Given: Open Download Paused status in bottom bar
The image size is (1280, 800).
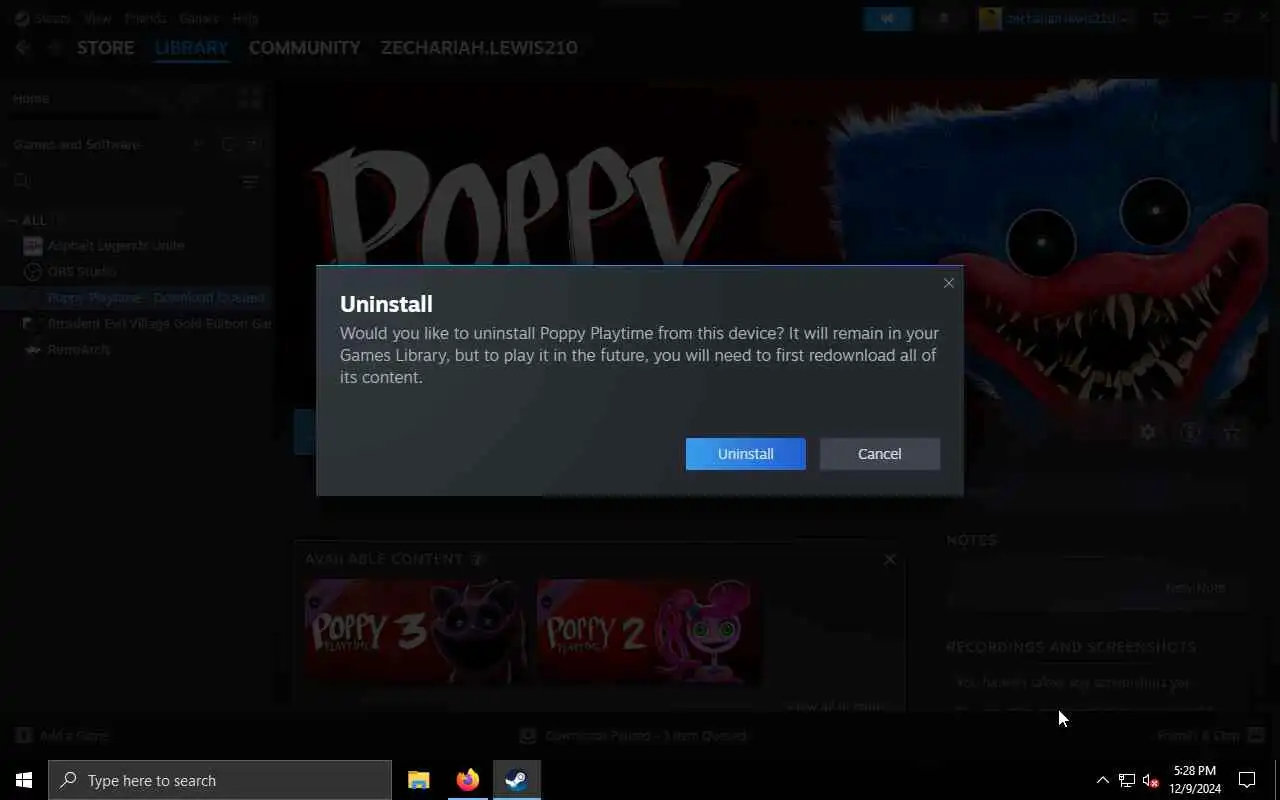Looking at the screenshot, I should (634, 735).
